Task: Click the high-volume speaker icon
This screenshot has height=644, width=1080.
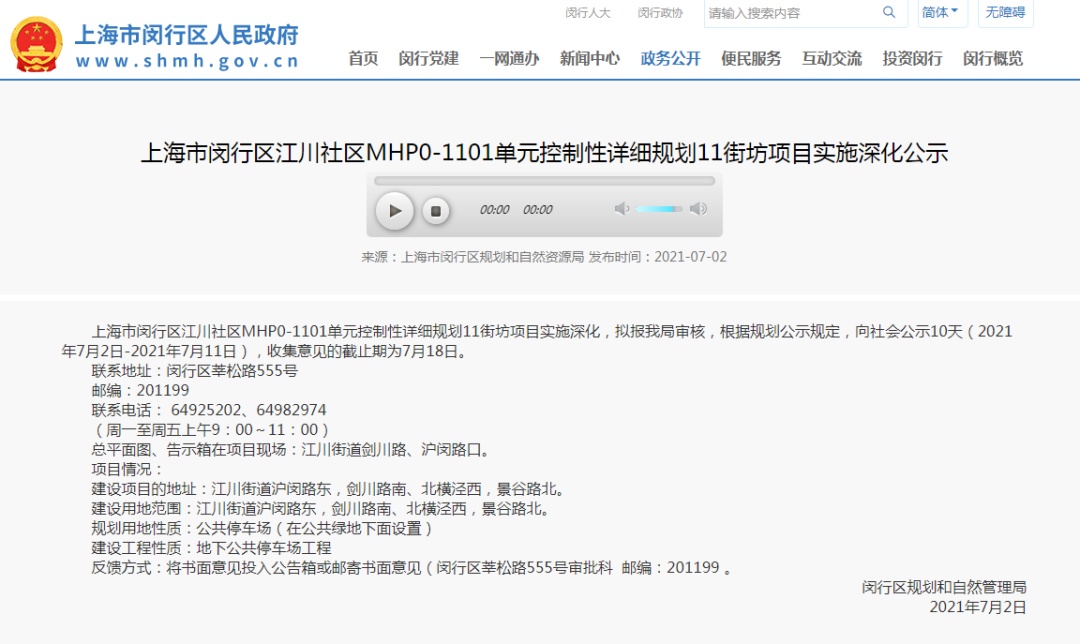Action: [x=698, y=209]
